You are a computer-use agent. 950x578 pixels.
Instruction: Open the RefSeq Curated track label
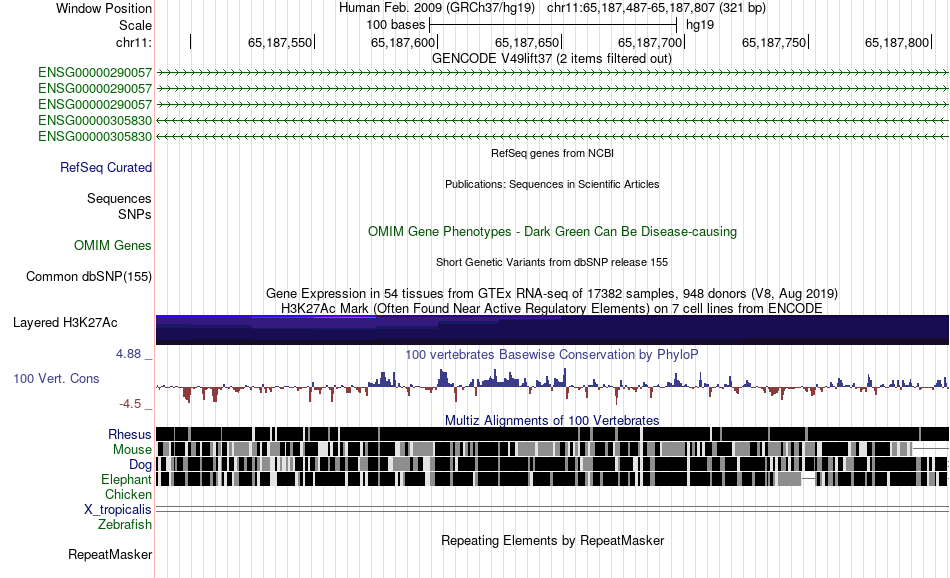(x=105, y=167)
